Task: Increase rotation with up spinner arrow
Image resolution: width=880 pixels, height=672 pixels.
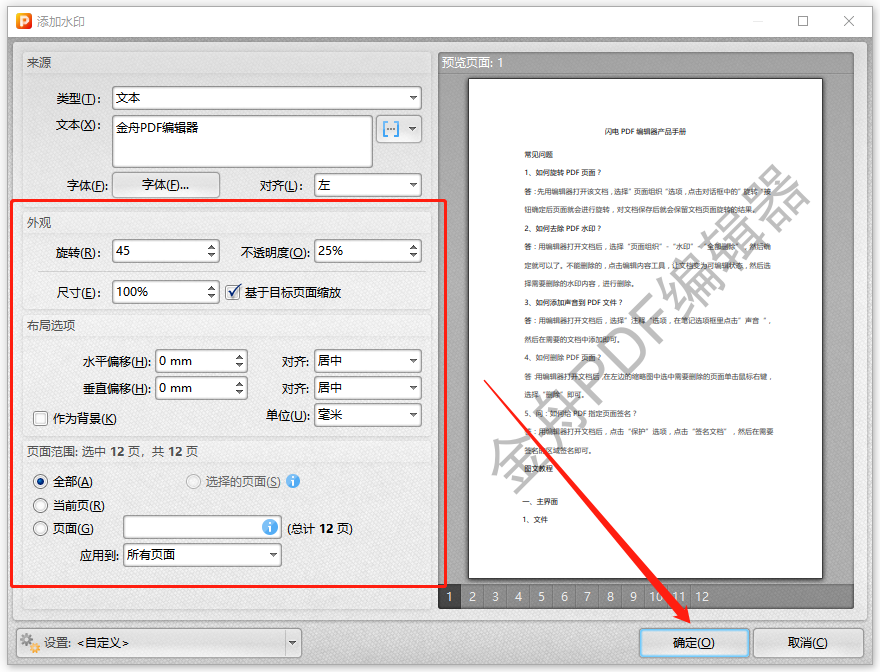Action: [x=212, y=246]
